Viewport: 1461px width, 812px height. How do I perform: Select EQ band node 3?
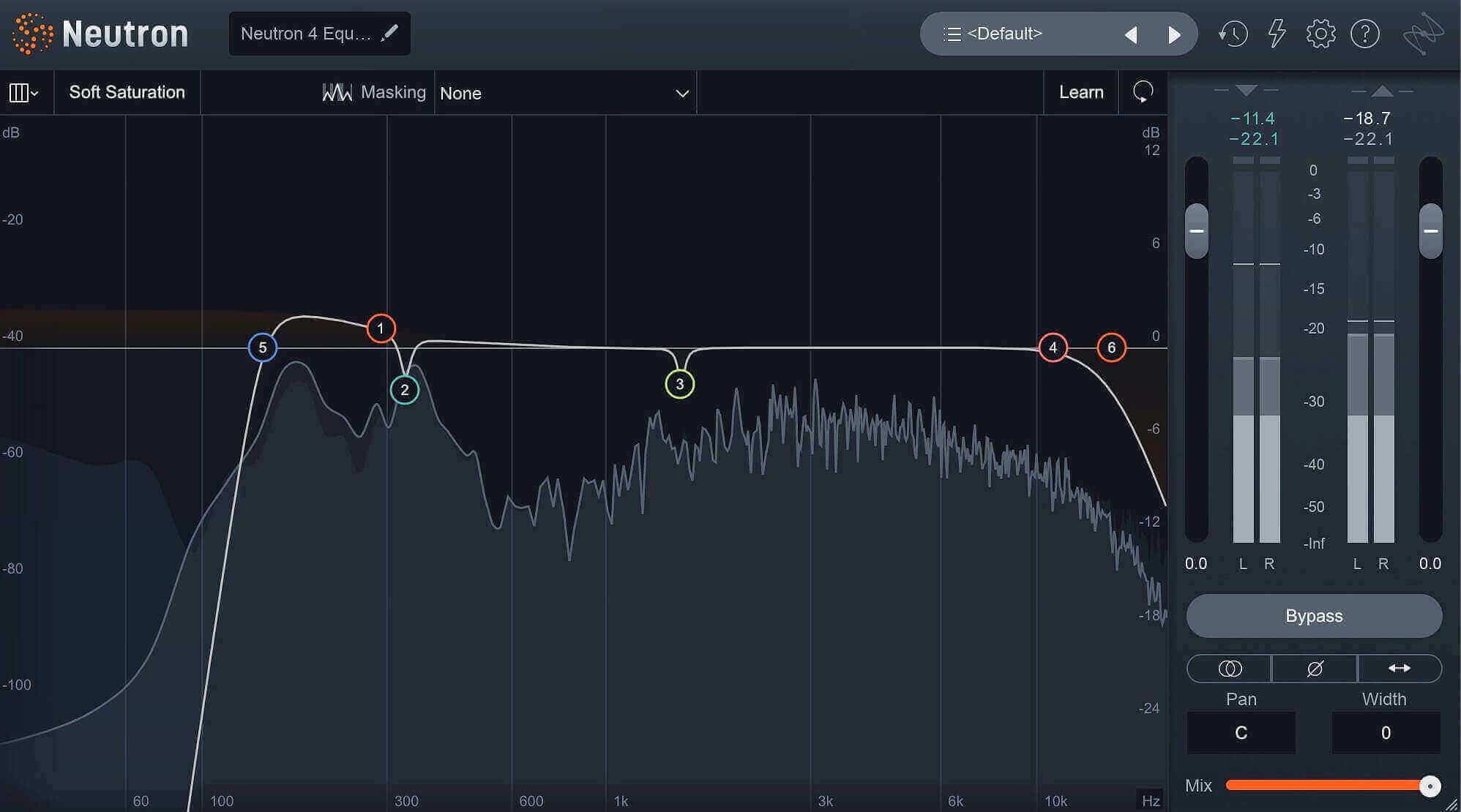pos(680,384)
